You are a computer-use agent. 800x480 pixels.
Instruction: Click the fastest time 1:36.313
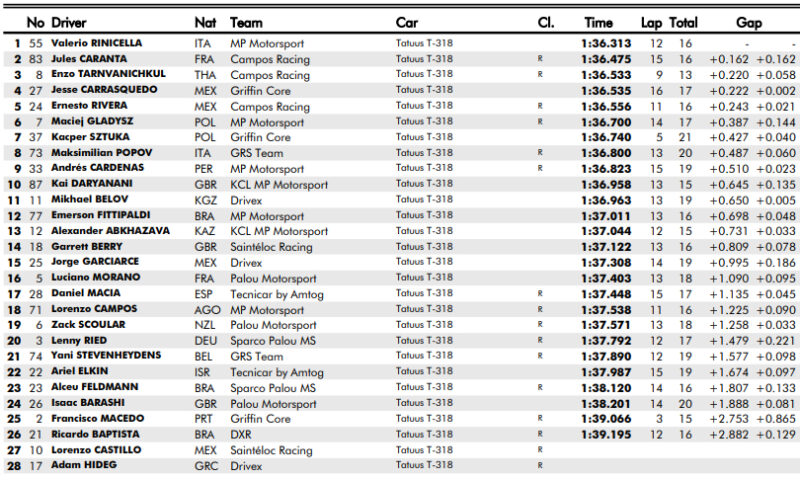pos(606,43)
